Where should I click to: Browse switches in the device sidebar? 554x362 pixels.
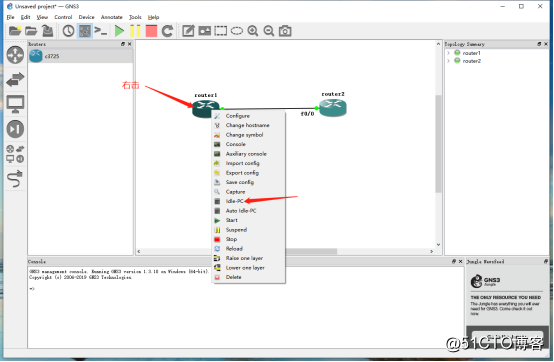point(15,79)
